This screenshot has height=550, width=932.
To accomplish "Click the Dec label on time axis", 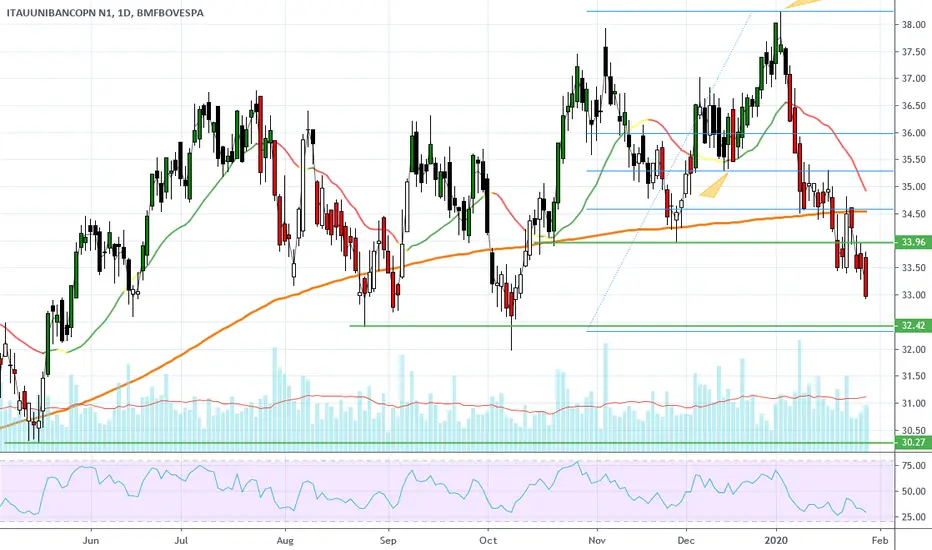I will click(686, 540).
